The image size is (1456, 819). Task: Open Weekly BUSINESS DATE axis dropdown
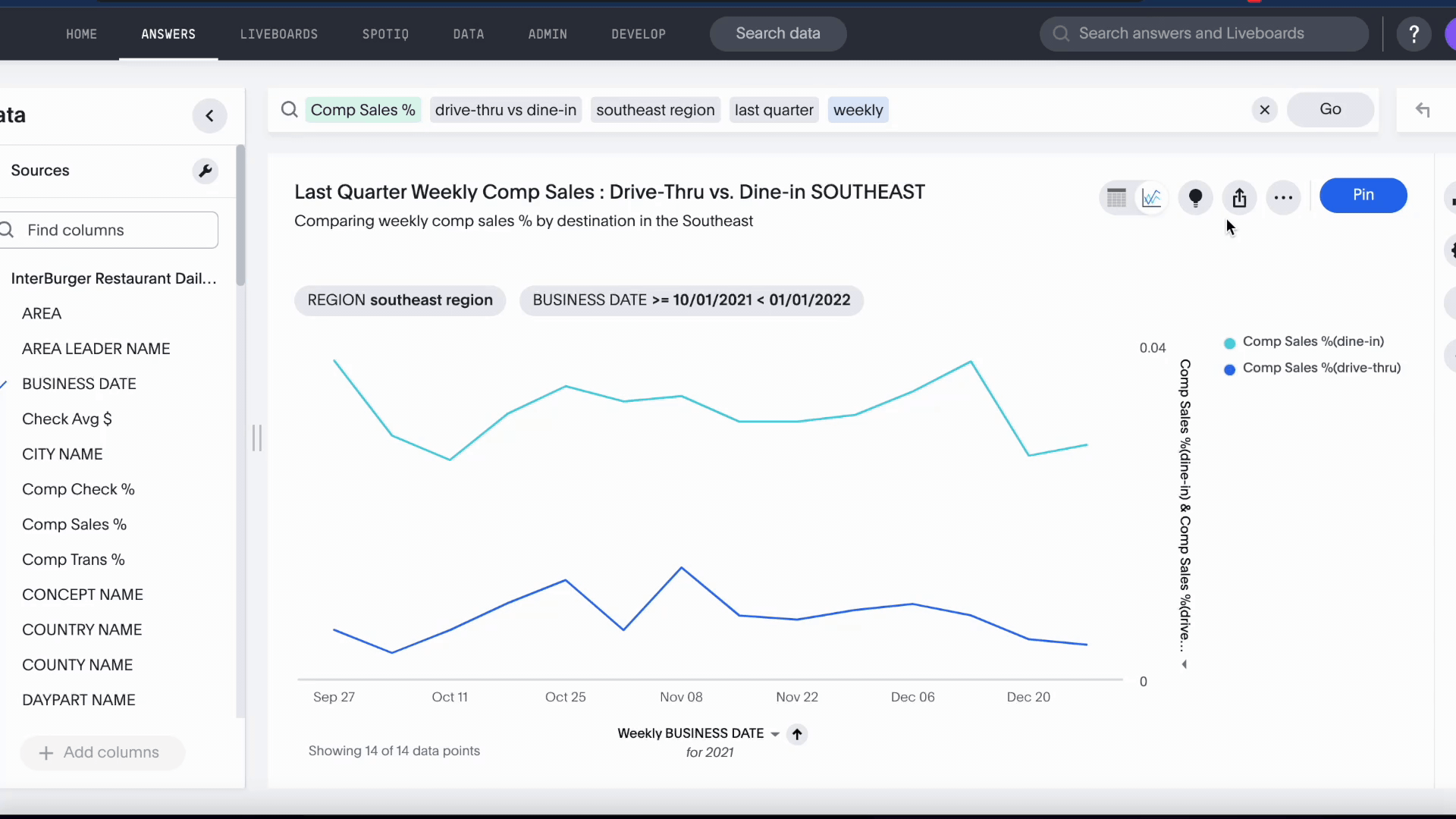(x=775, y=734)
